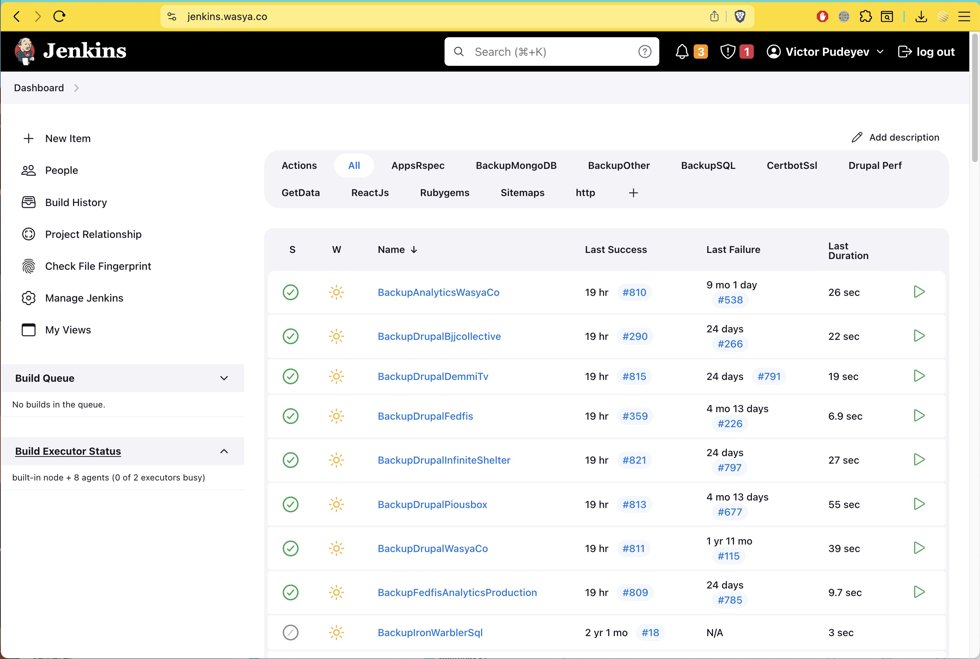Click the green success status for BackupDrupalPiousbox
The image size is (980, 659).
290,504
